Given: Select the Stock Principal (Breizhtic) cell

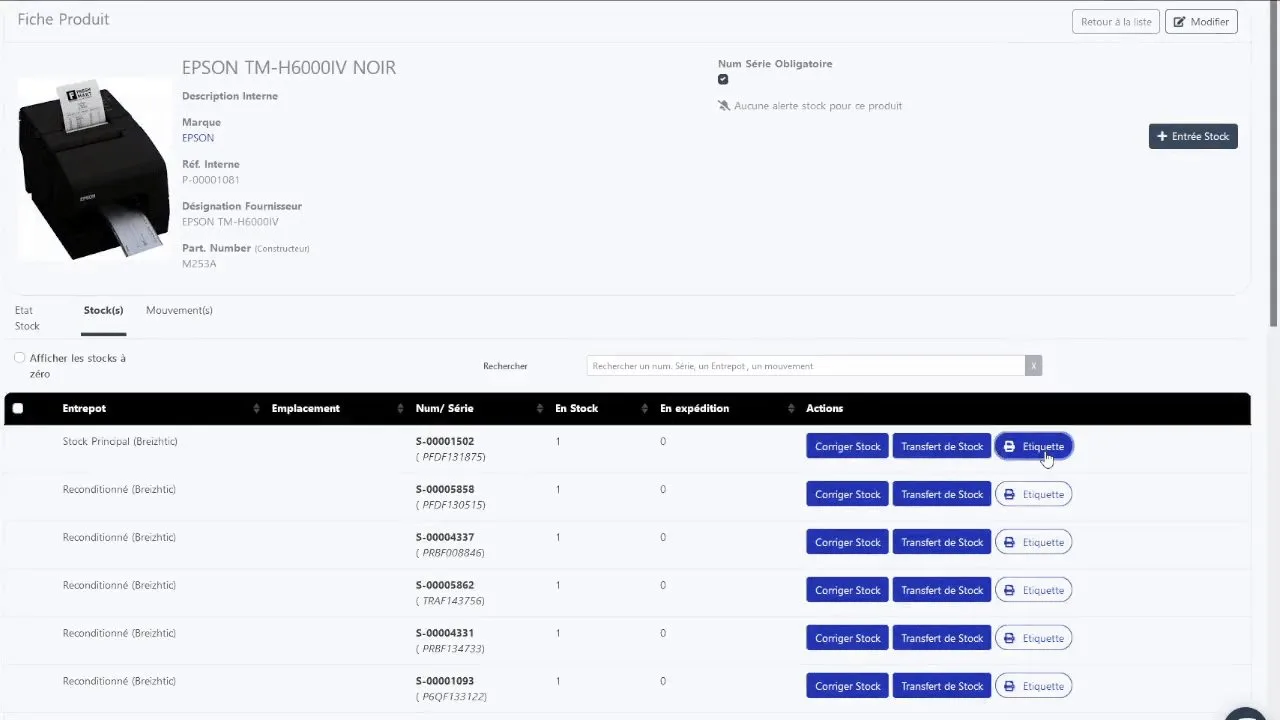Looking at the screenshot, I should coord(120,441).
